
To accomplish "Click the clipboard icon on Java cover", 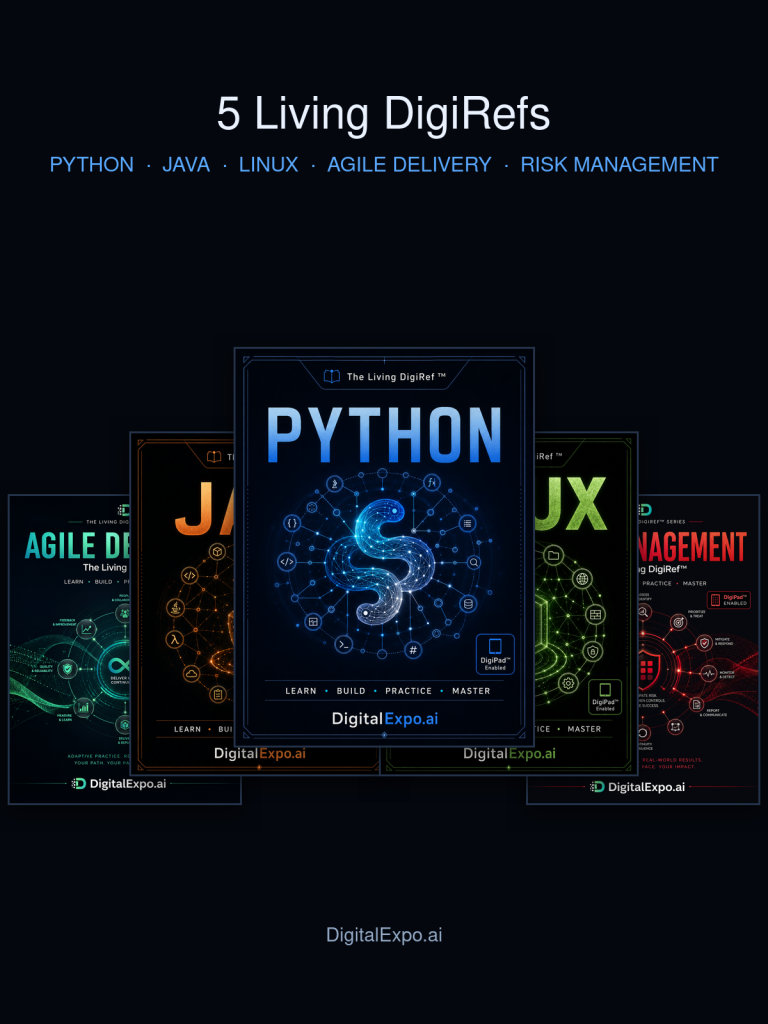I will point(218,694).
